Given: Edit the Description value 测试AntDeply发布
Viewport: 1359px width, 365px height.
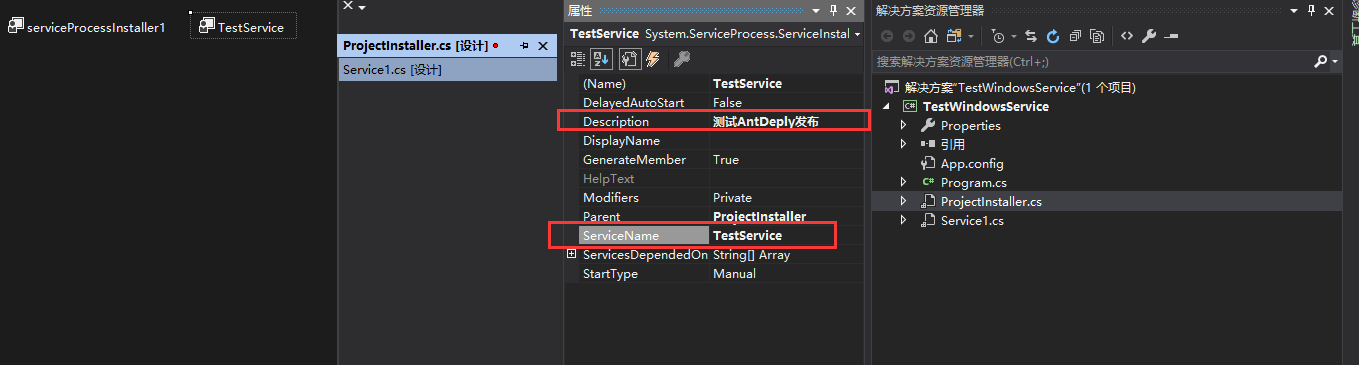Looking at the screenshot, I should [786, 122].
